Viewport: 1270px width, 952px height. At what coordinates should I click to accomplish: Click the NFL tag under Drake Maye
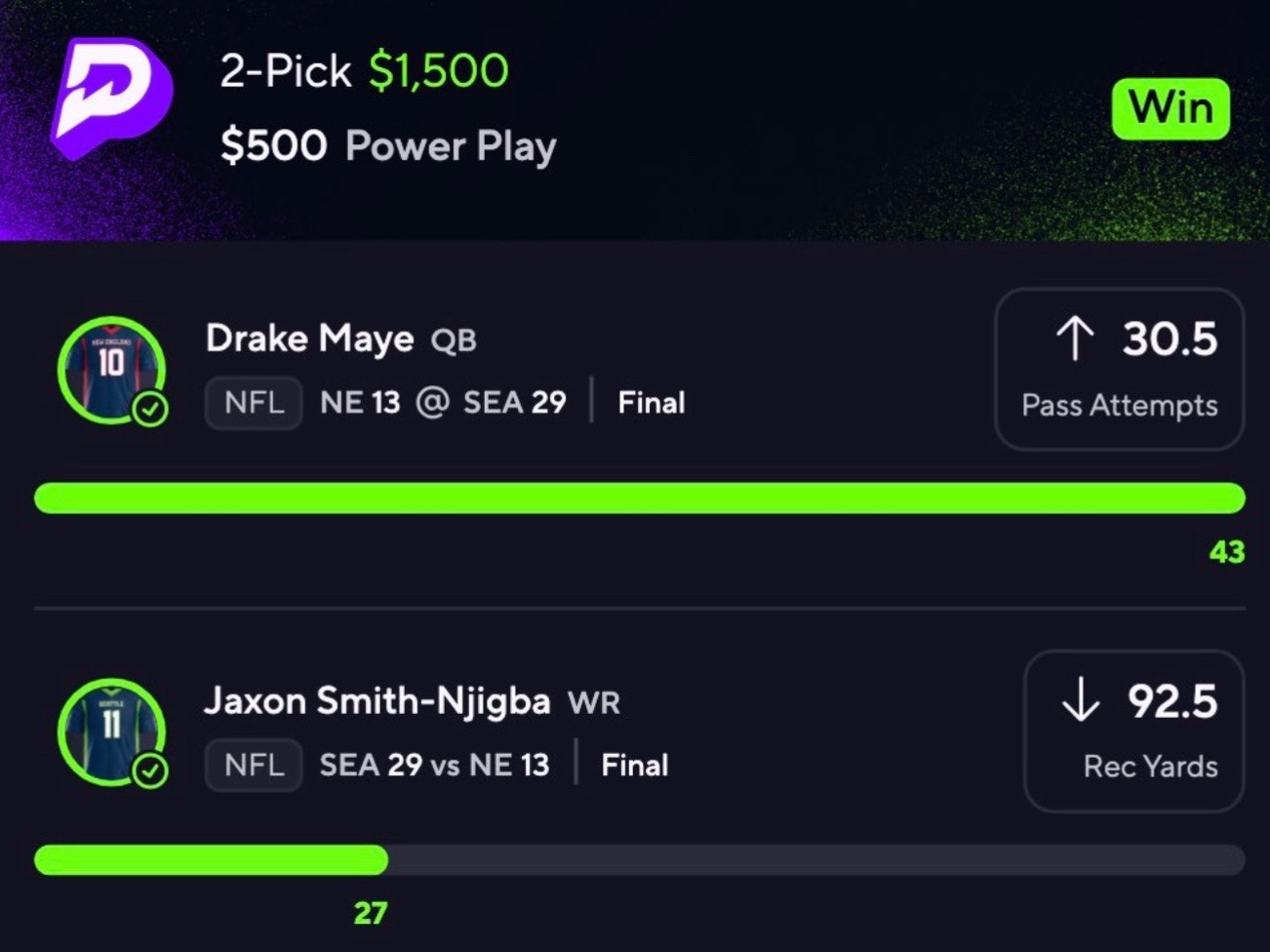click(254, 402)
